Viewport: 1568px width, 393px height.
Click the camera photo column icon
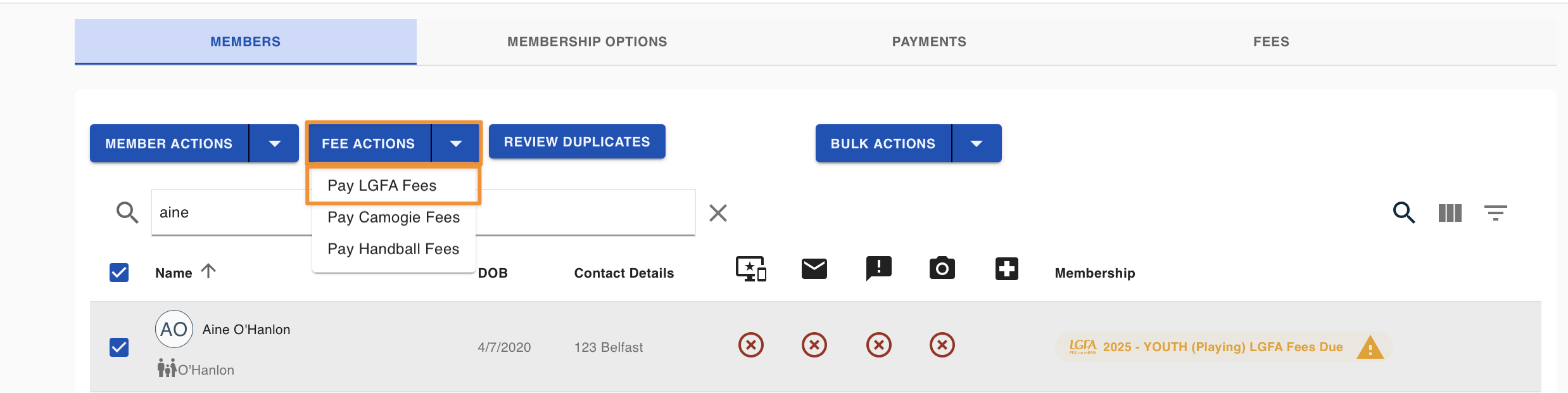pos(942,269)
